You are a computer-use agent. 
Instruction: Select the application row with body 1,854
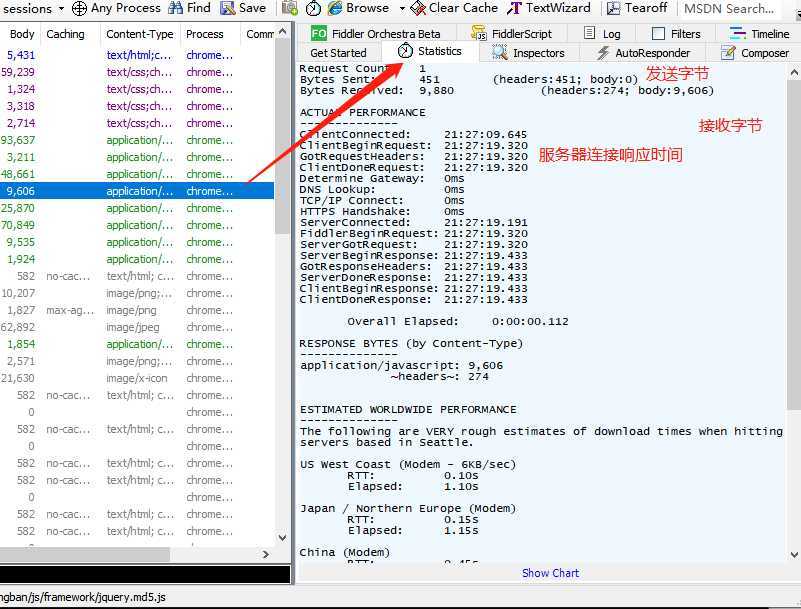[x=137, y=344]
